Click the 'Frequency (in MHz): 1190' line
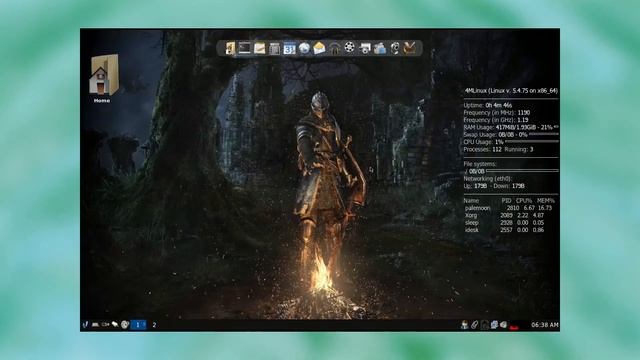This screenshot has height=360, width=640. tap(497, 113)
